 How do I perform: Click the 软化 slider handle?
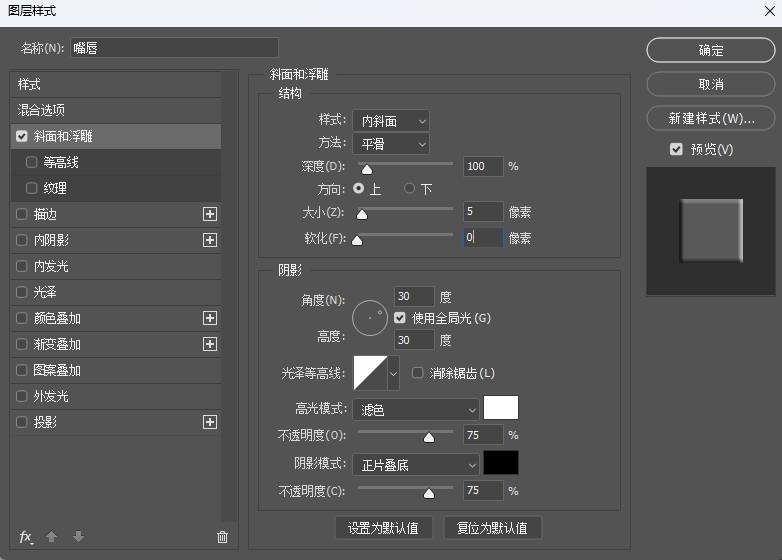point(357,241)
